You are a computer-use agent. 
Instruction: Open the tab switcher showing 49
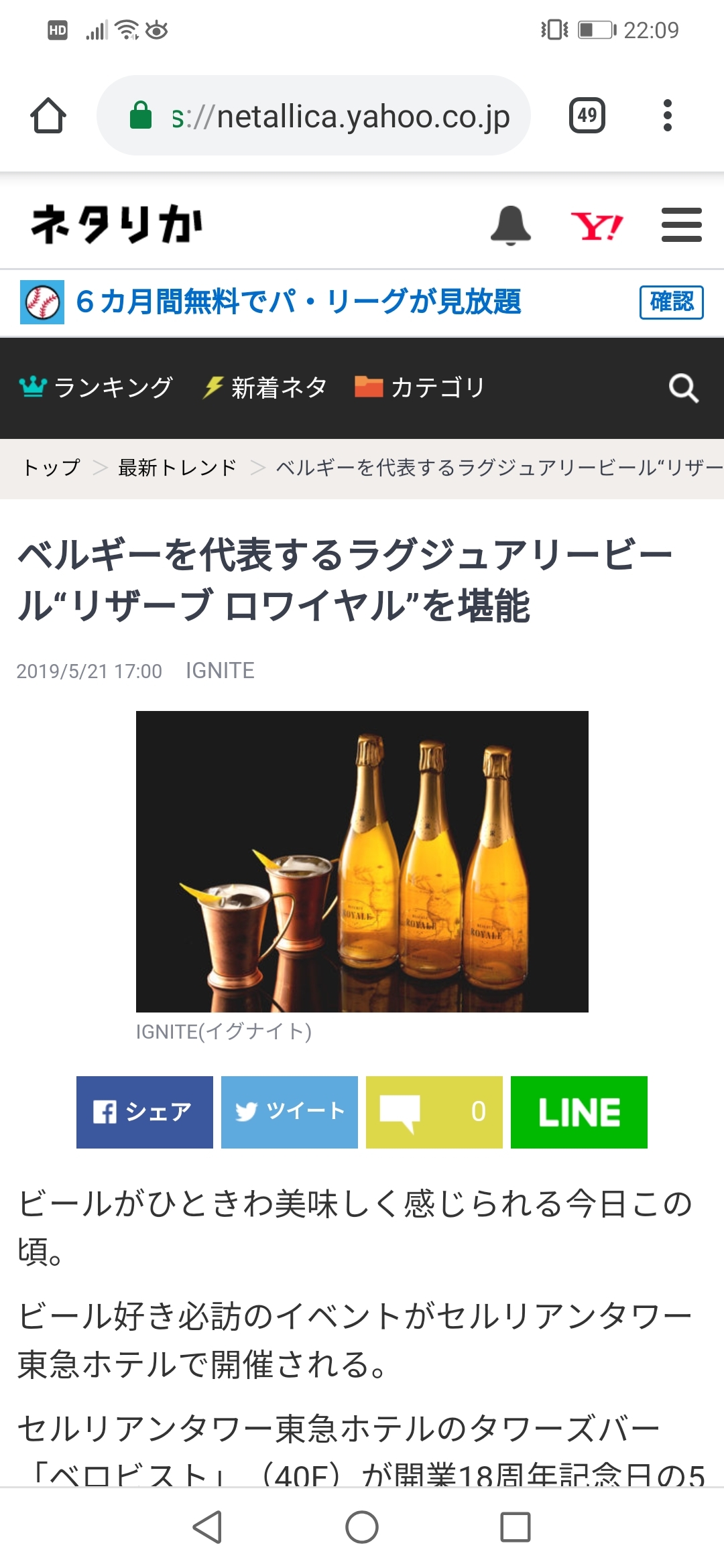tap(587, 115)
